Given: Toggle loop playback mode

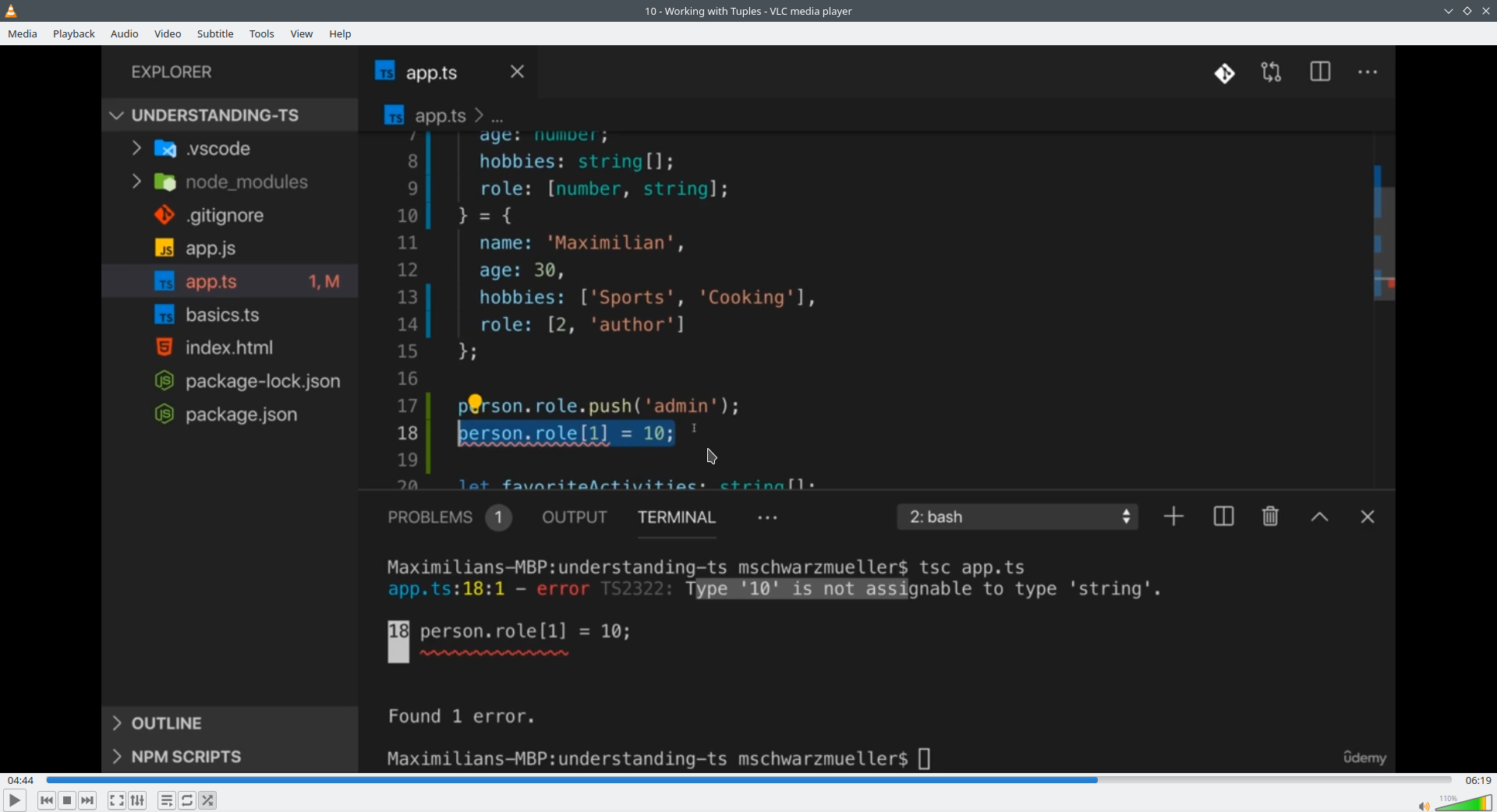Looking at the screenshot, I should [x=187, y=800].
